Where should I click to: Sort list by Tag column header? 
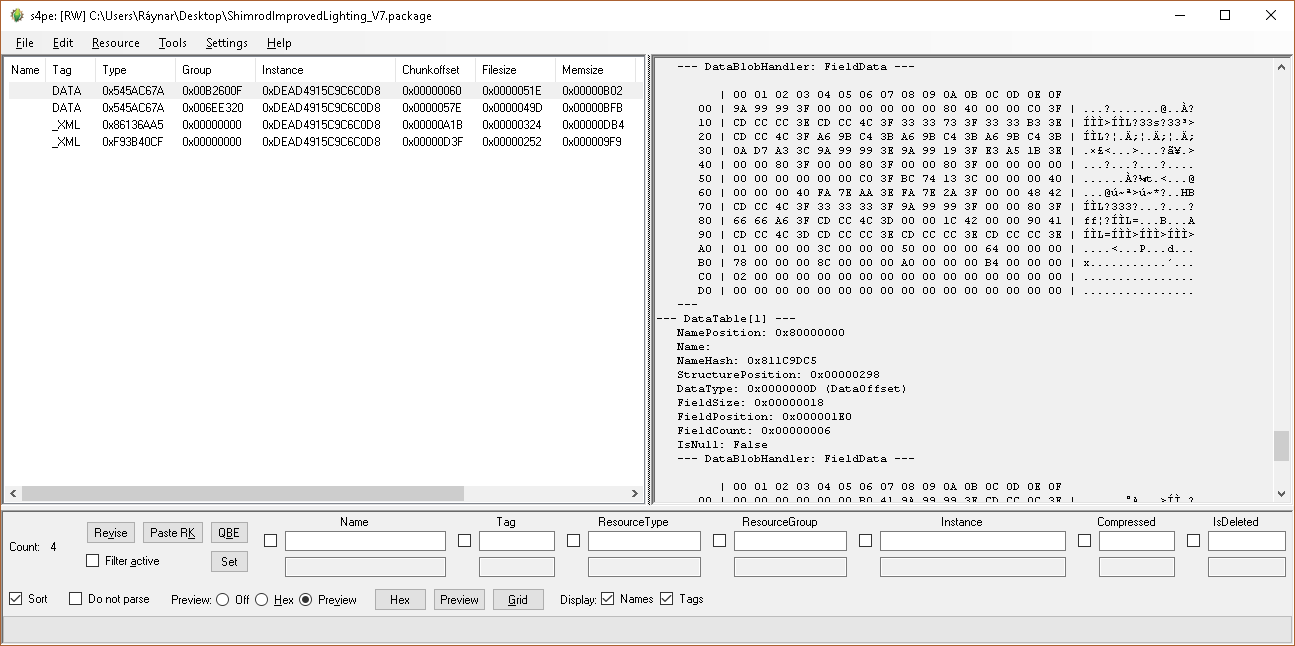71,70
